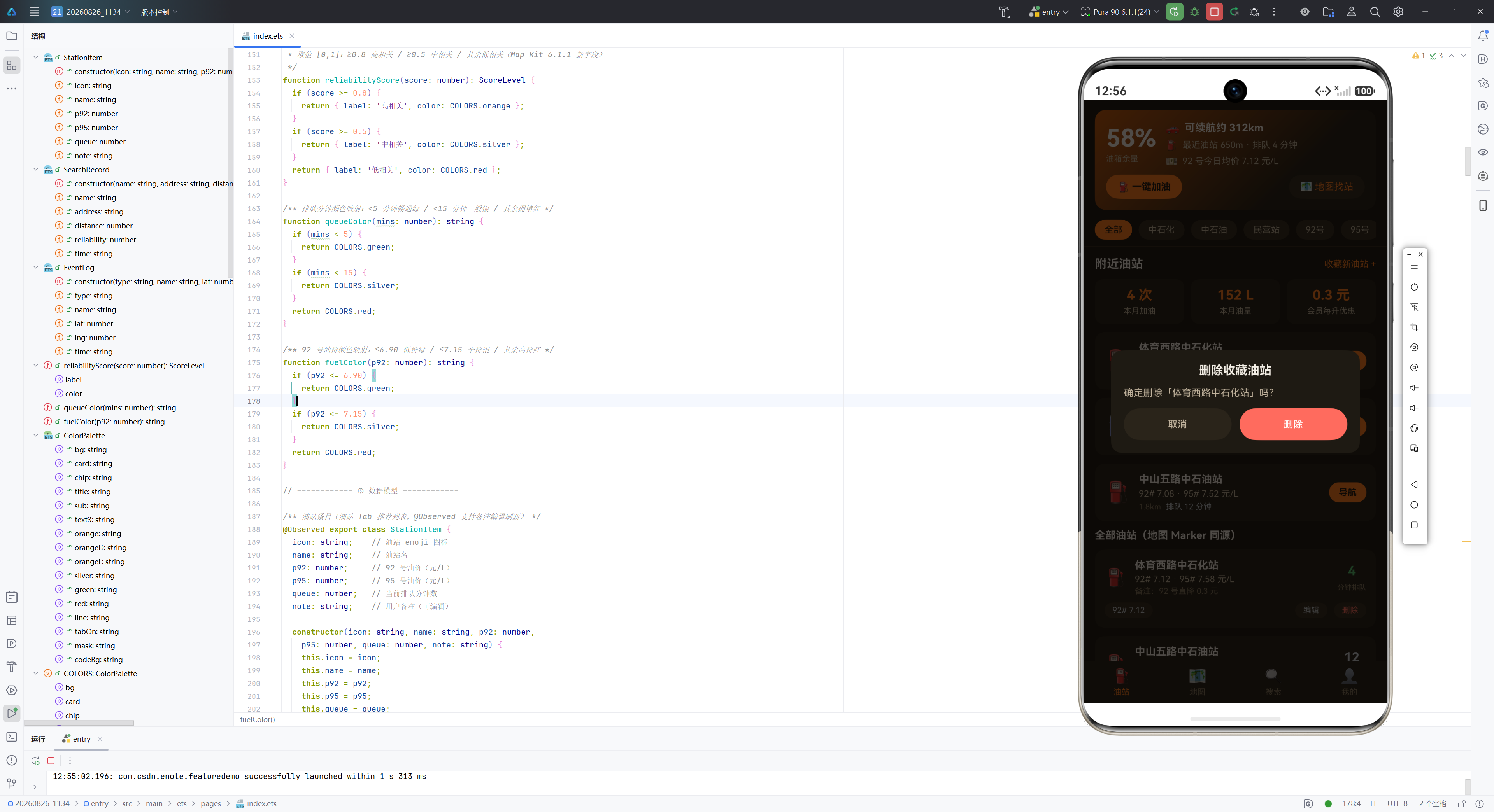Rerun entry in the run panel
Viewport: 1494px width, 812px height.
coord(35,760)
